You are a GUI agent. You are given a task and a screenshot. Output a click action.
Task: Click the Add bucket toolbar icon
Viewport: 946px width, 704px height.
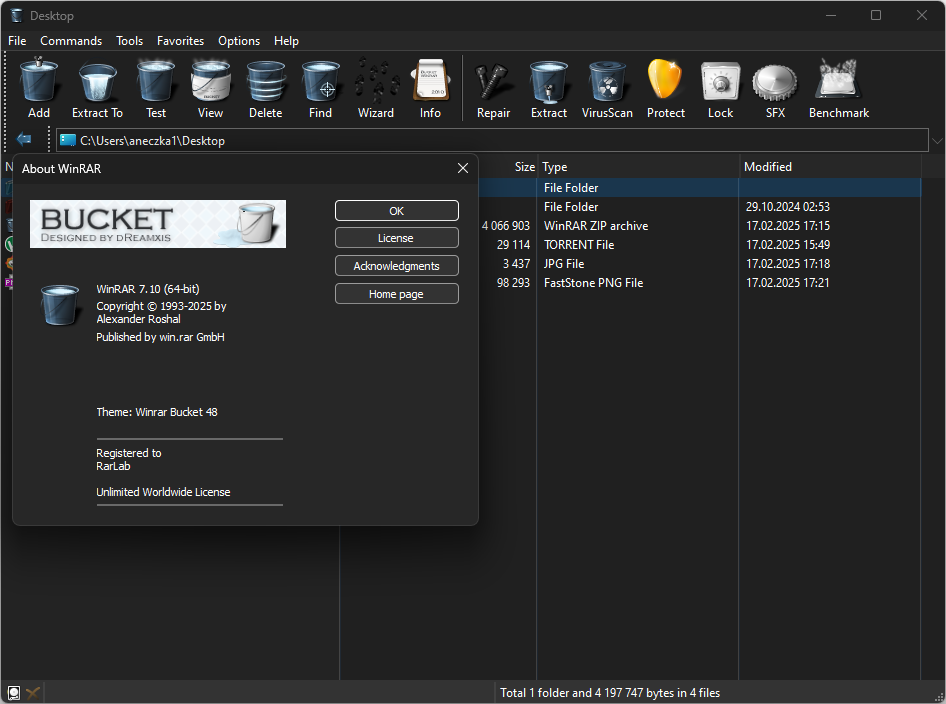39,80
